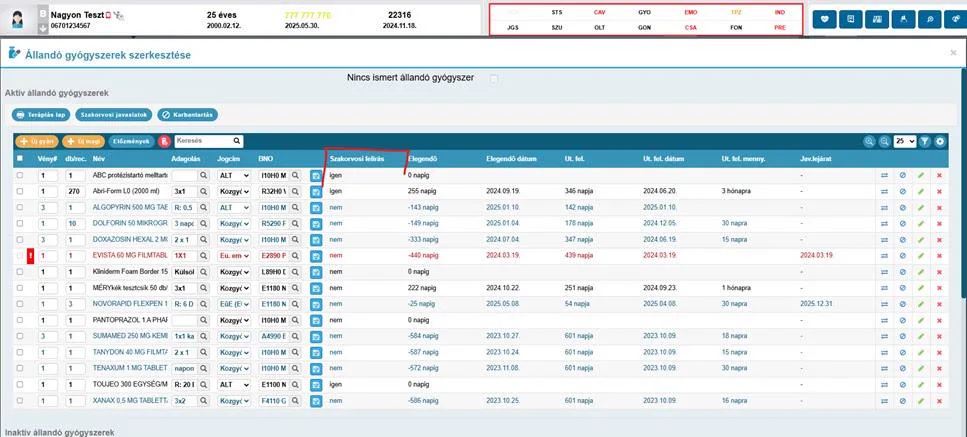Click the orange 'Új magi' button
Image resolution: width=967 pixels, height=437 pixels.
tap(83, 141)
